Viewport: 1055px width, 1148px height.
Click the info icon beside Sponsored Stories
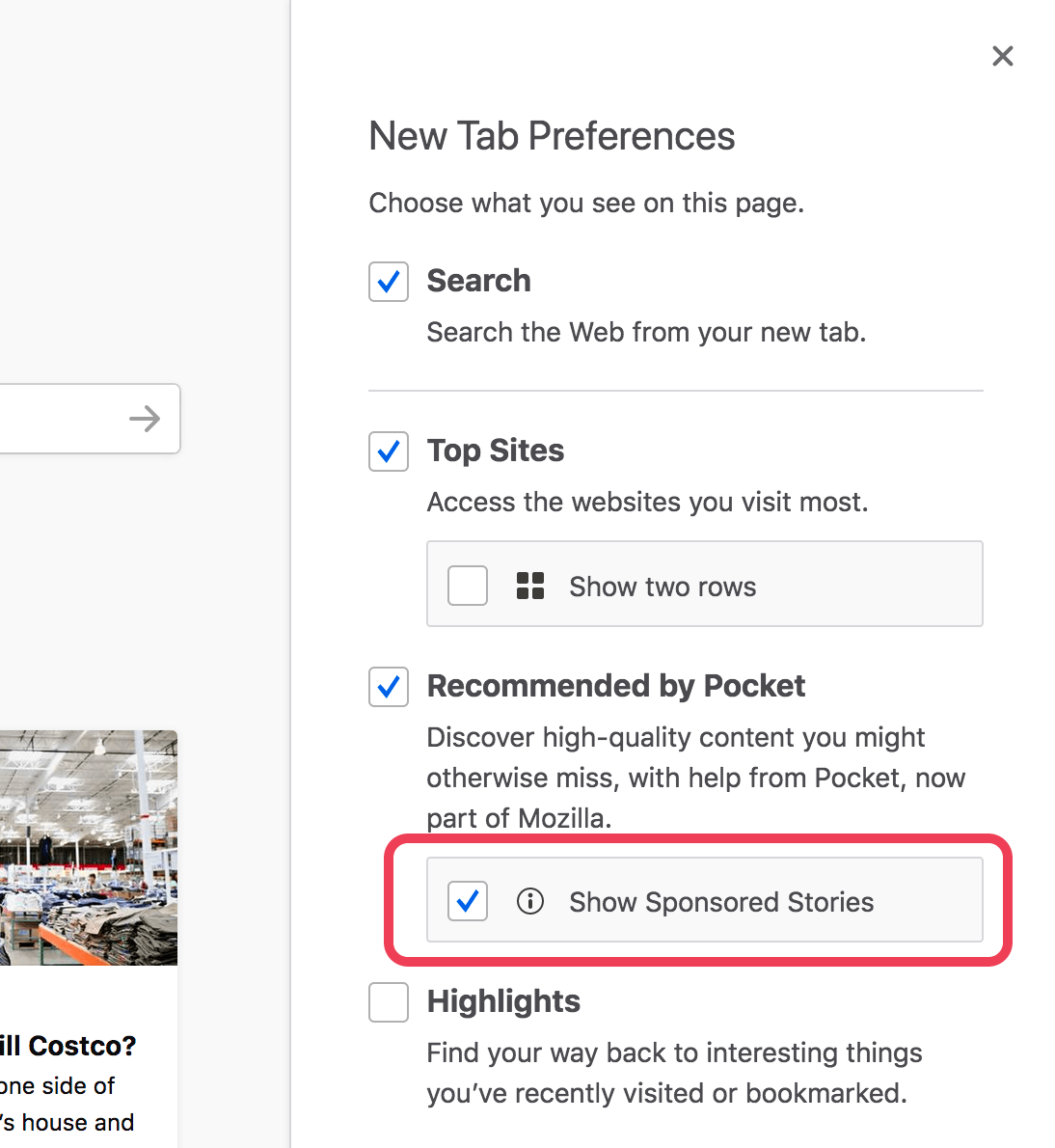pos(530,901)
